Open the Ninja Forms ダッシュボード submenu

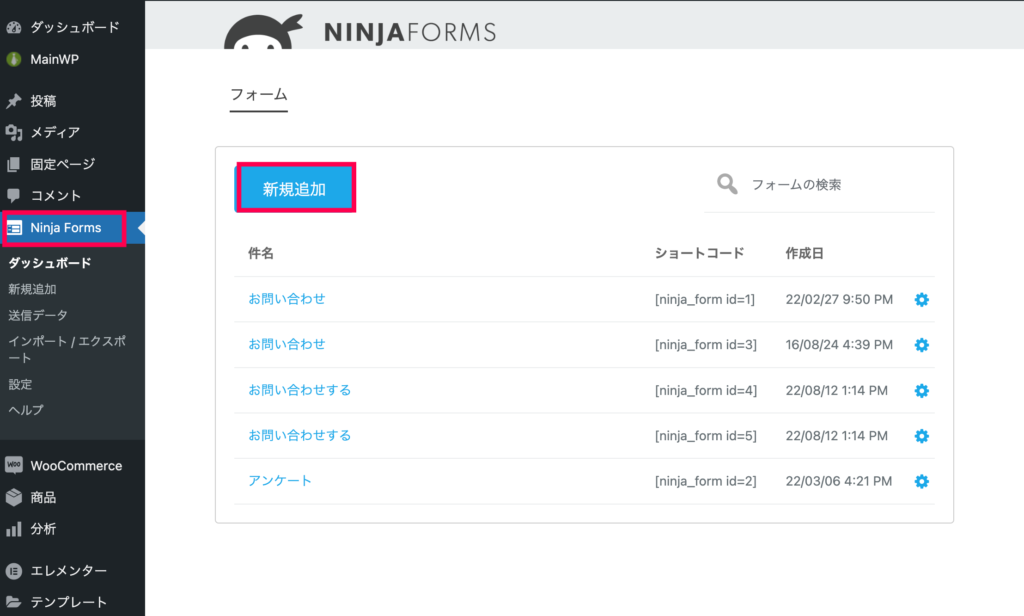(x=50, y=263)
